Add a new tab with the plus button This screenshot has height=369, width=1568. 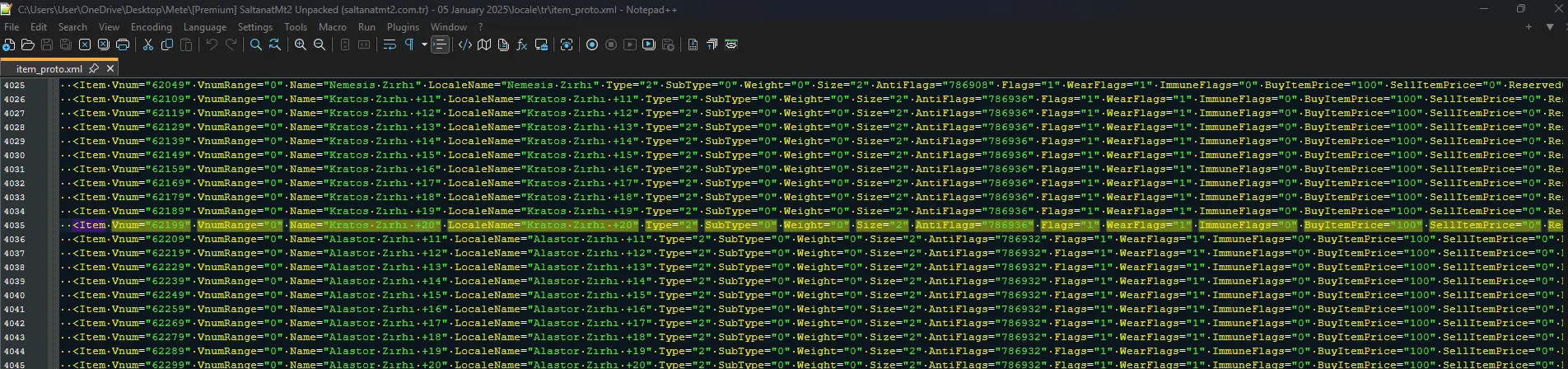[1528, 27]
